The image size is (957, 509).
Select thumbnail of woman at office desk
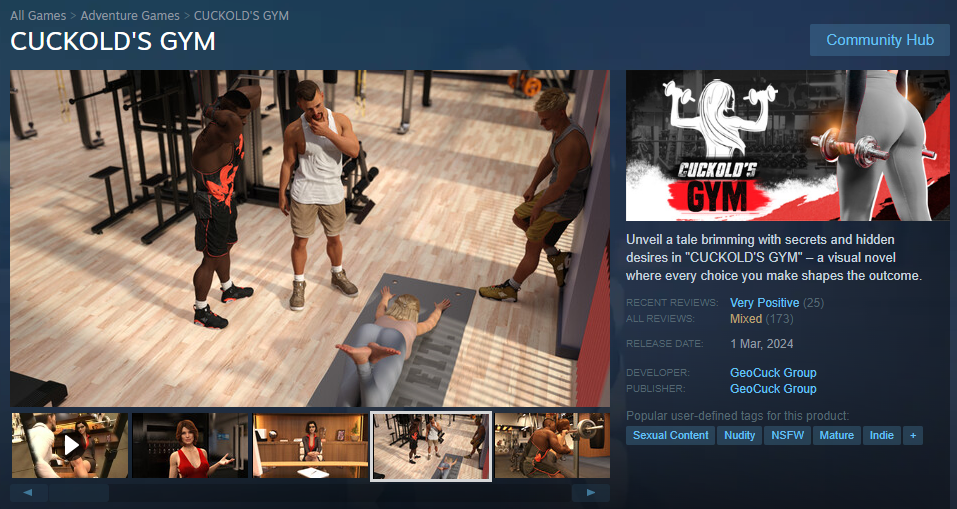(x=311, y=446)
